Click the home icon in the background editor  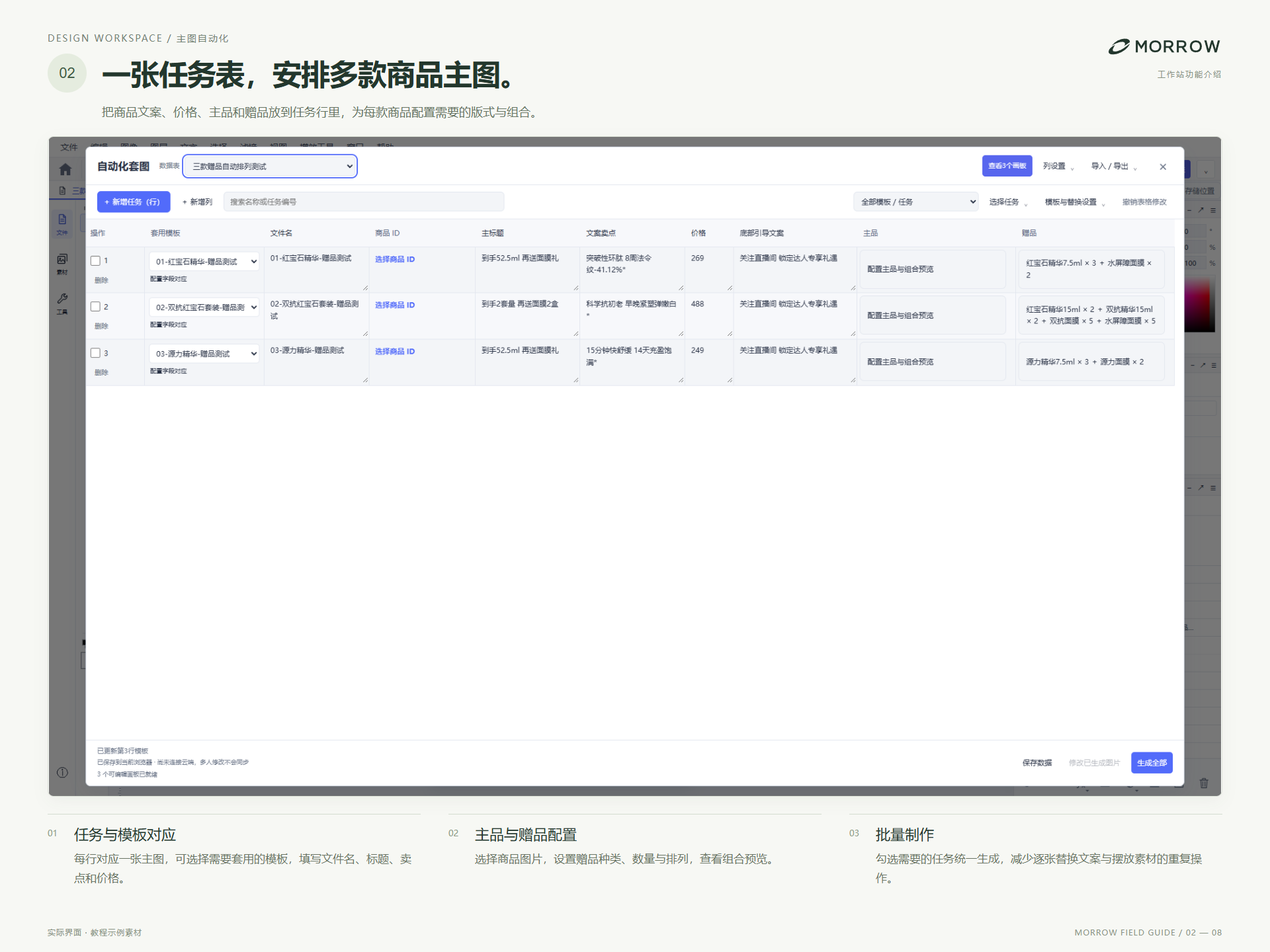point(65,170)
